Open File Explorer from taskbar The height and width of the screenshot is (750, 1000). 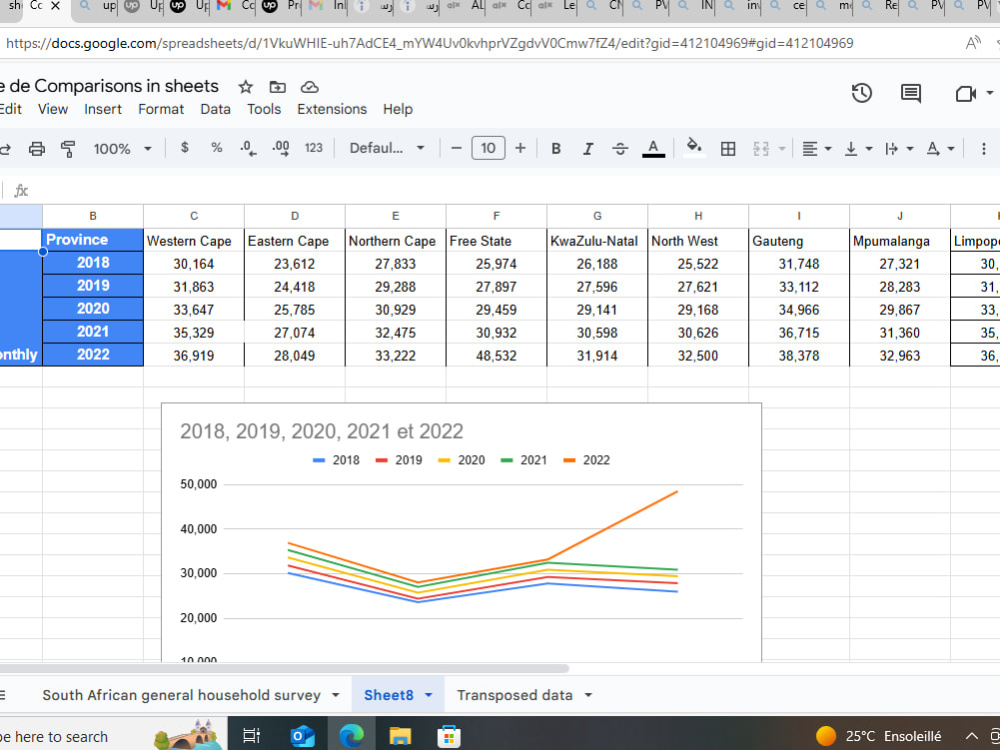click(401, 736)
